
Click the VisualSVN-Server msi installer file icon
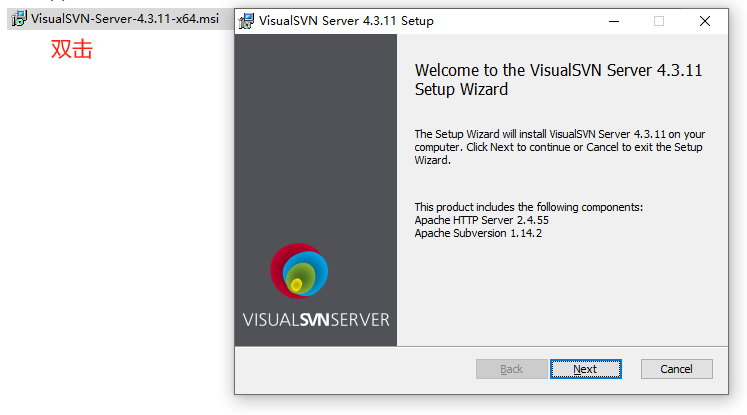coord(19,19)
